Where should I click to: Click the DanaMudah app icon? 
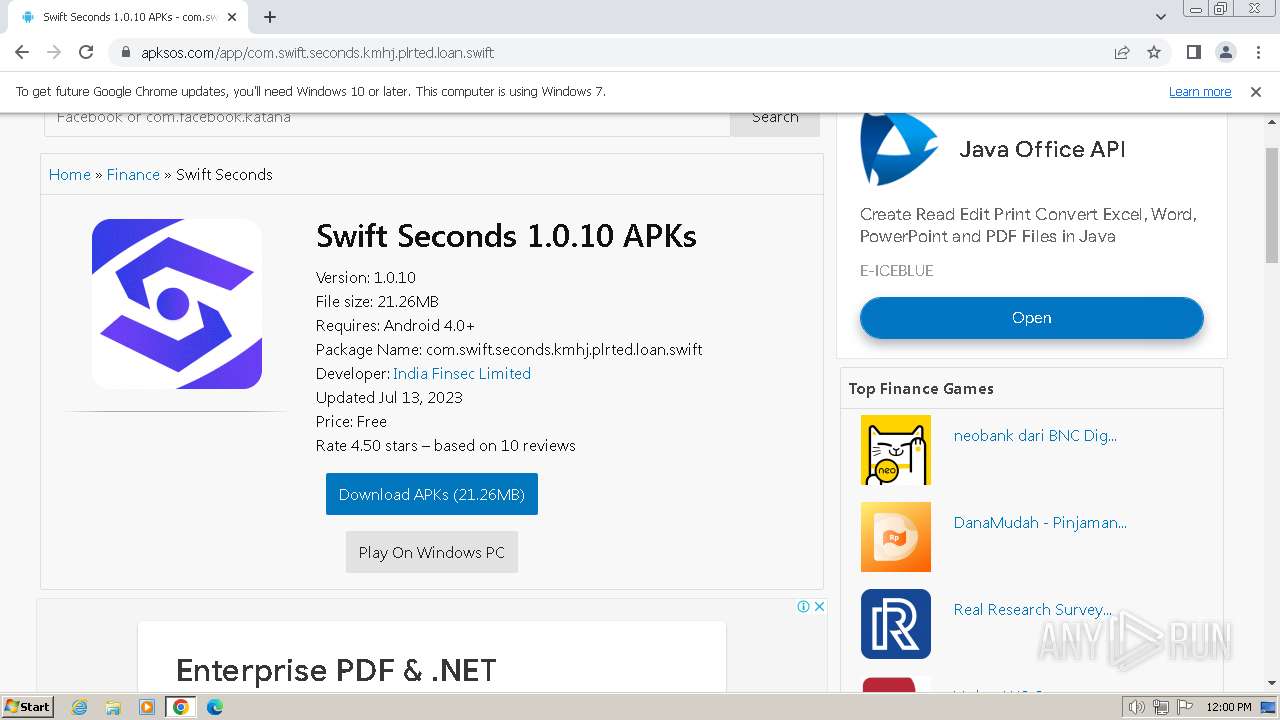click(x=896, y=537)
